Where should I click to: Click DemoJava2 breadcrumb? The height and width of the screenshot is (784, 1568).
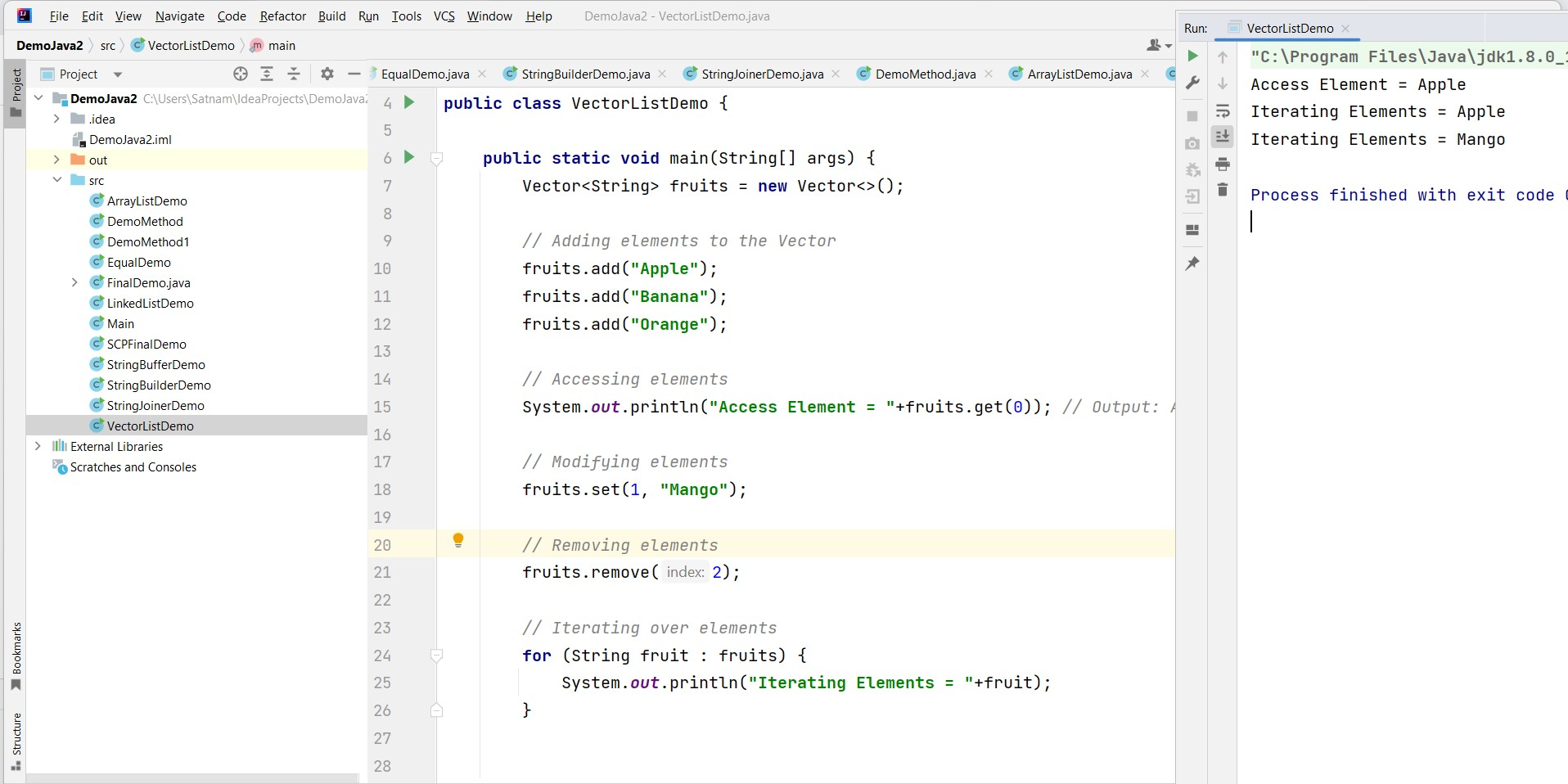pos(50,45)
